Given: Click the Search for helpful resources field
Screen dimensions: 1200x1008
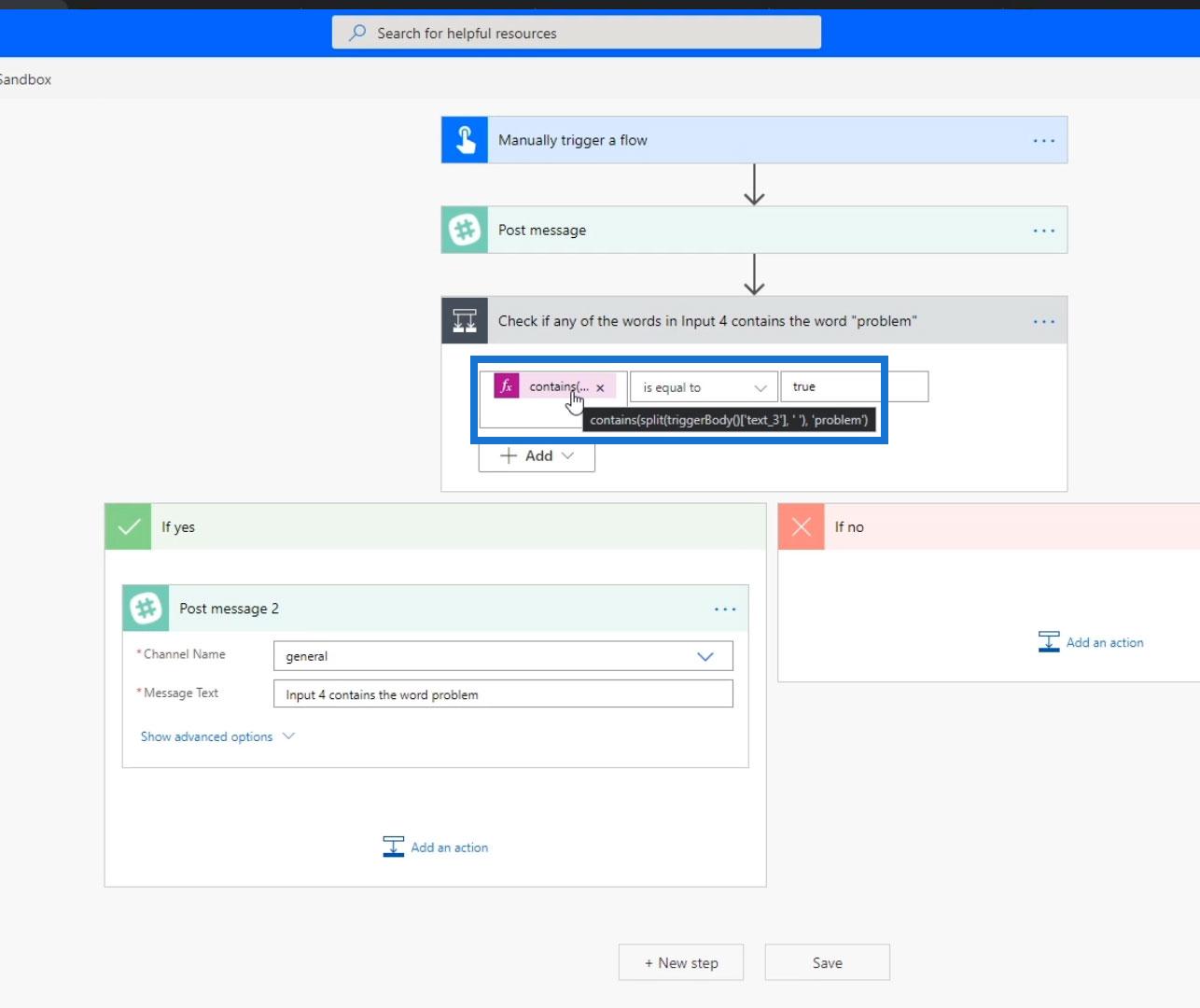Looking at the screenshot, I should click(577, 33).
